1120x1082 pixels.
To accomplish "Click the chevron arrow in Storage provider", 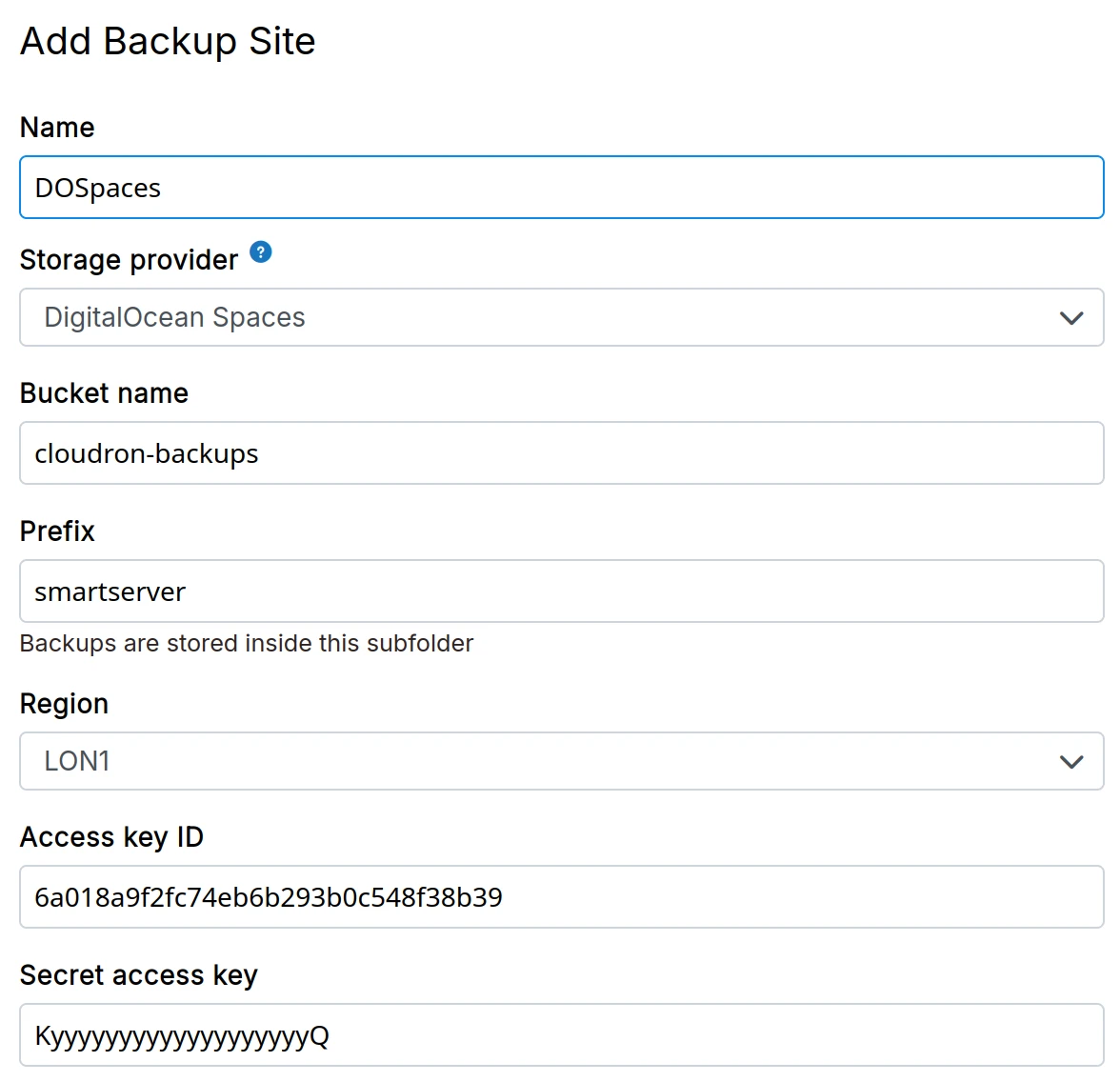I will [1071, 318].
